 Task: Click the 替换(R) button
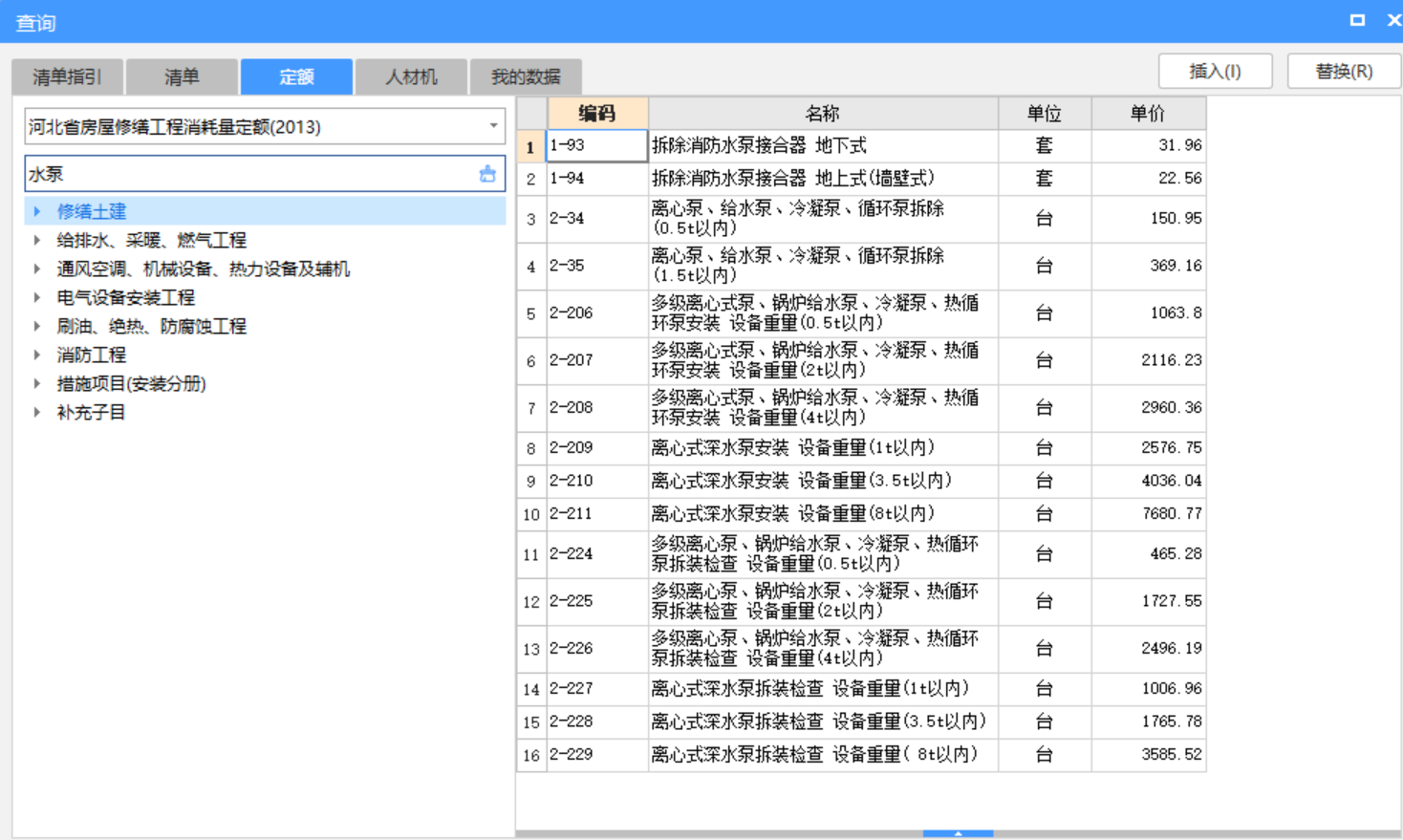1344,72
